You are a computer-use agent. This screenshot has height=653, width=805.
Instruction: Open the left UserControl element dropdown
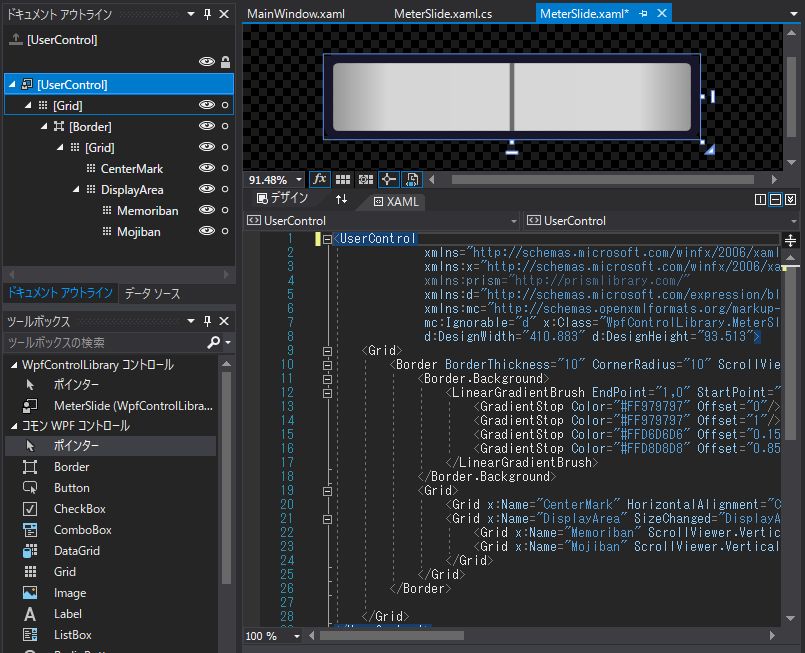coord(513,221)
